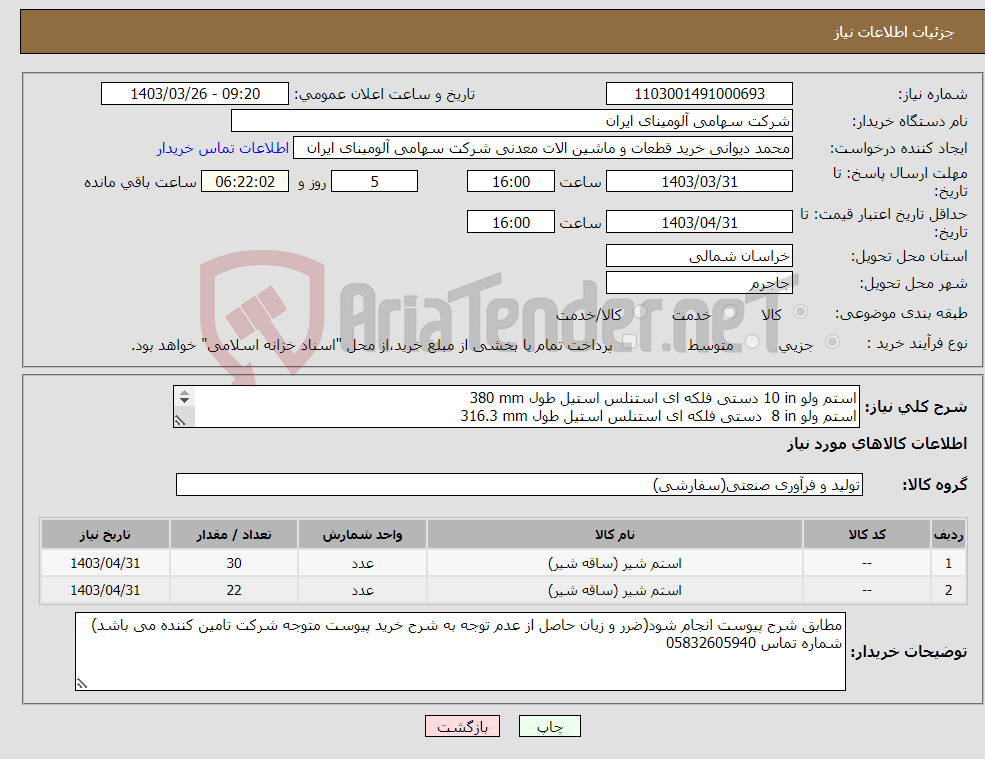The width and height of the screenshot is (985, 759).
Task: Click row 2 item name استم شیر
Action: [x=615, y=591]
